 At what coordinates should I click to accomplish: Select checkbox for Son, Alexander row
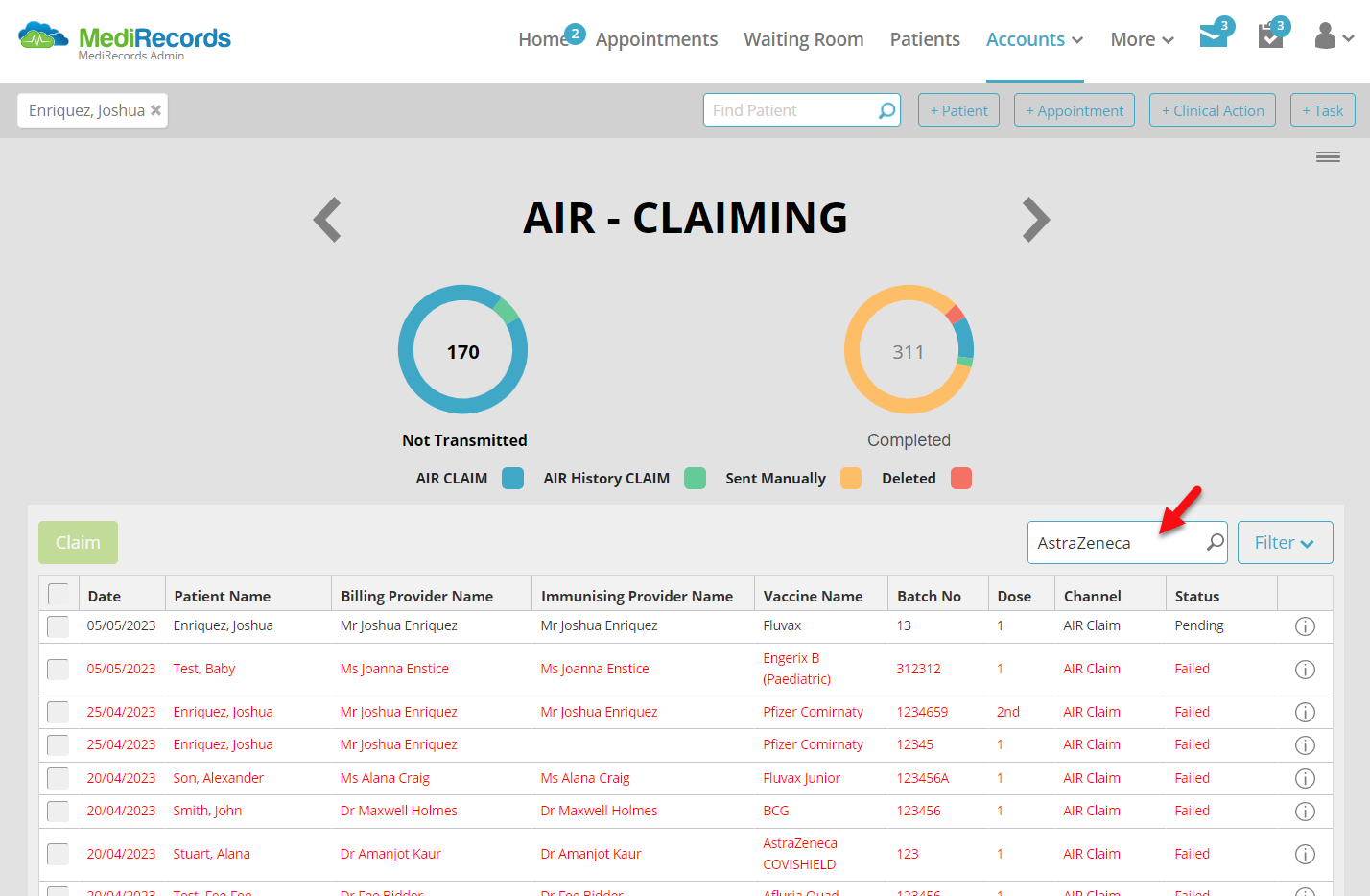pyautogui.click(x=59, y=779)
